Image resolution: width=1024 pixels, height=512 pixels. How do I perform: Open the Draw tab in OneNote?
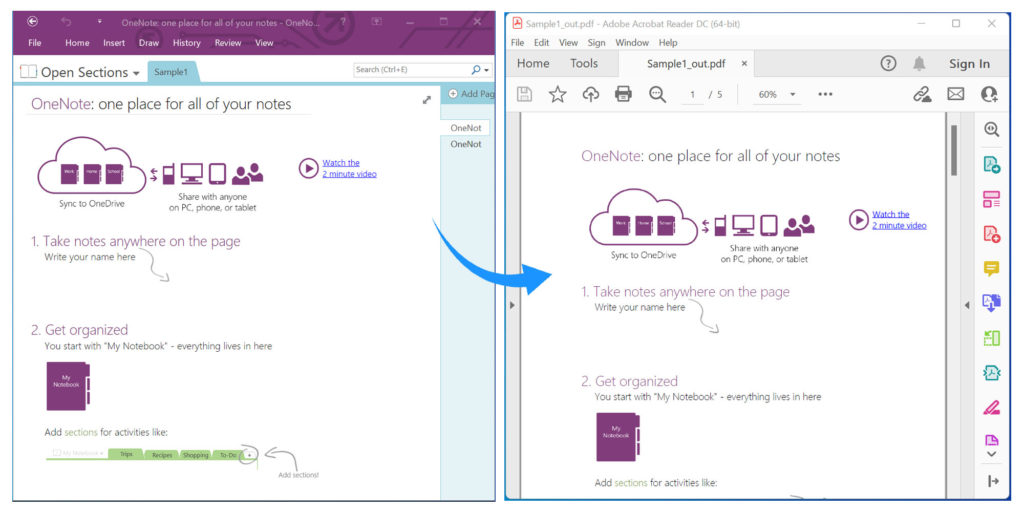pyautogui.click(x=149, y=43)
